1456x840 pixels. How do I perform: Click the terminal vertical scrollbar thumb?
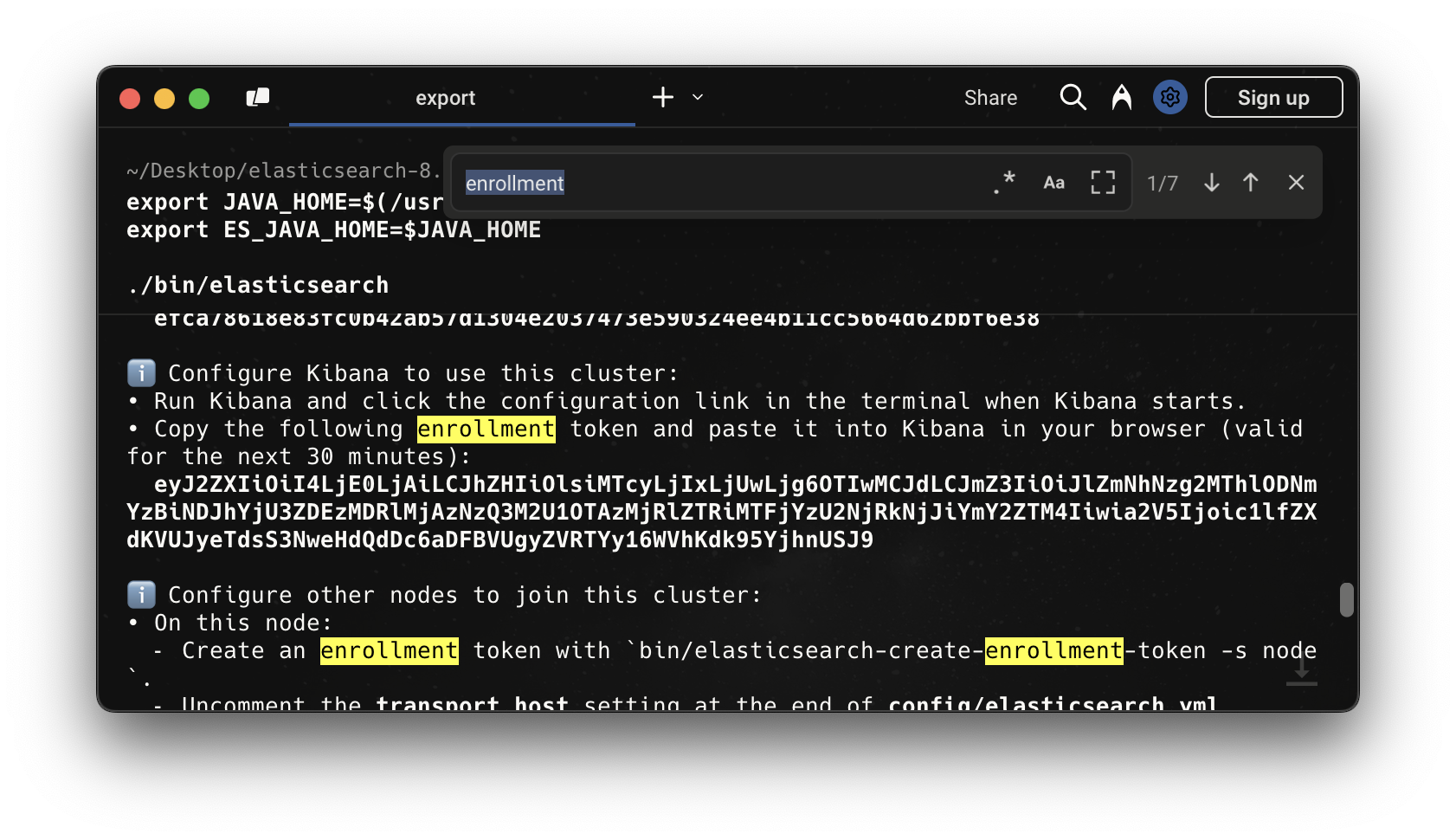[1346, 599]
